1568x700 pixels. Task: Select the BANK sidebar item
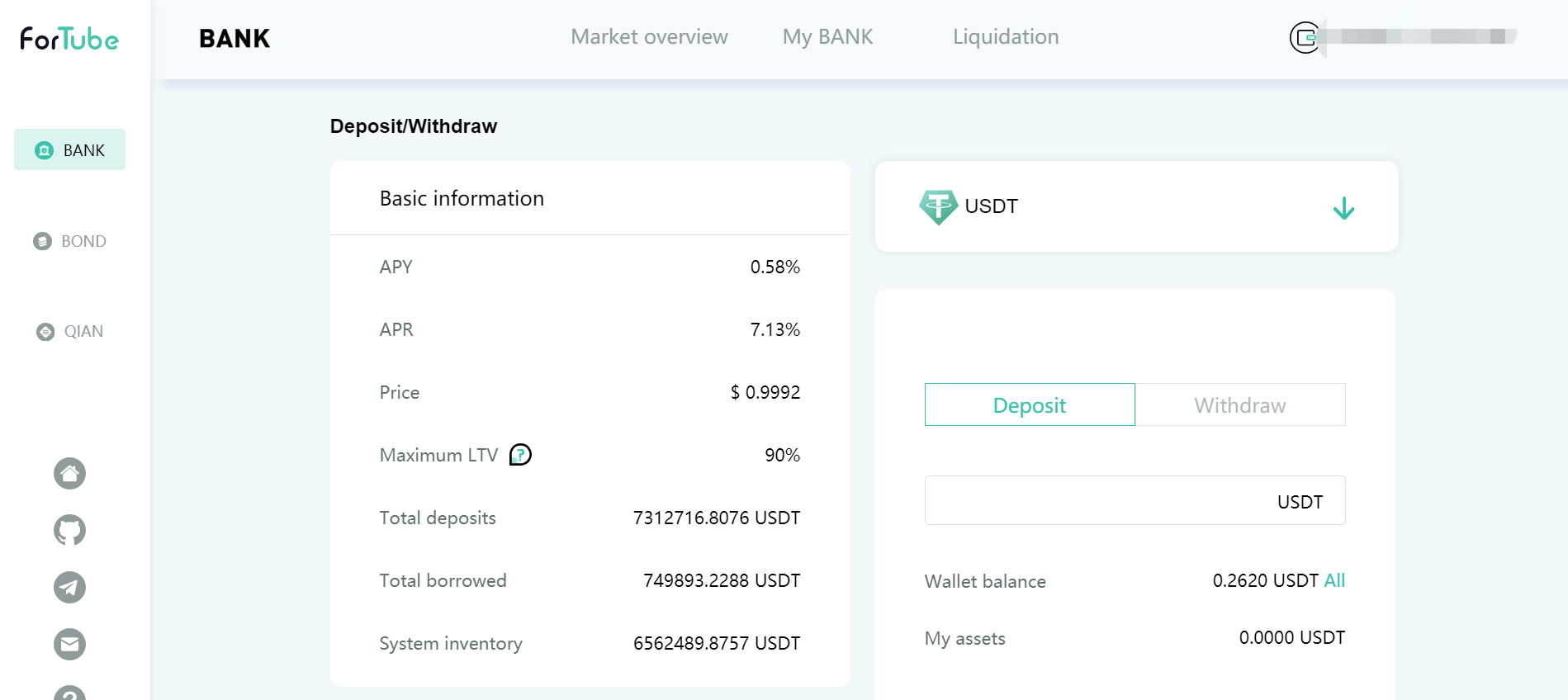click(x=70, y=150)
